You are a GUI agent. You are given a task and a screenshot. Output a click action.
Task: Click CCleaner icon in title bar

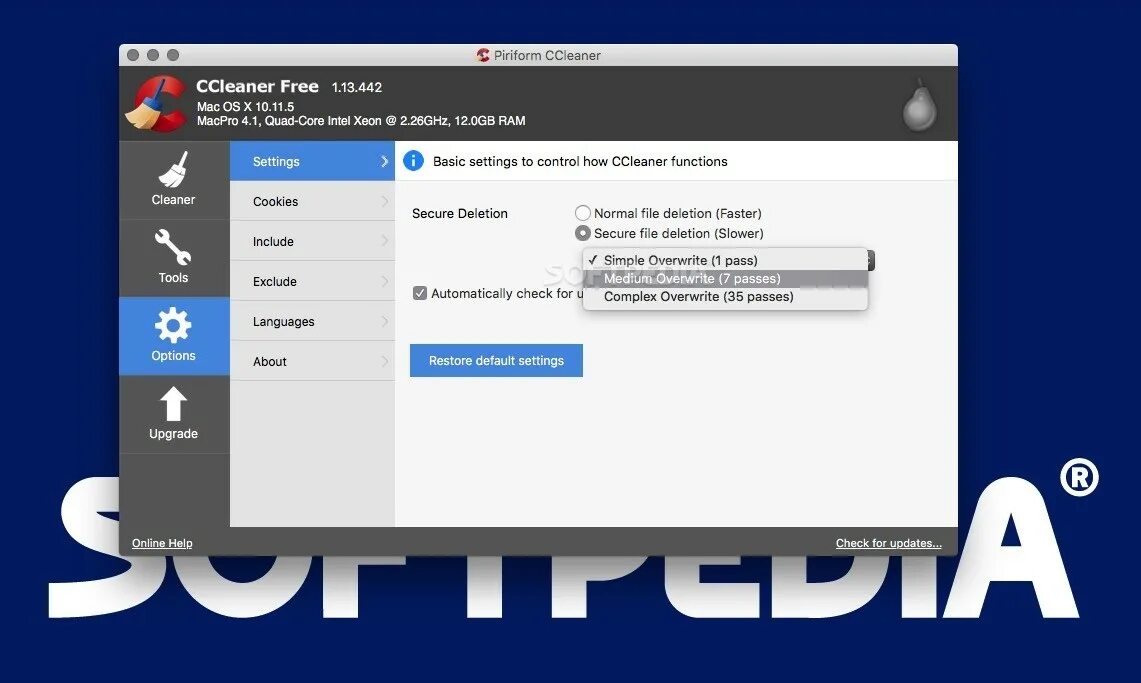click(482, 55)
